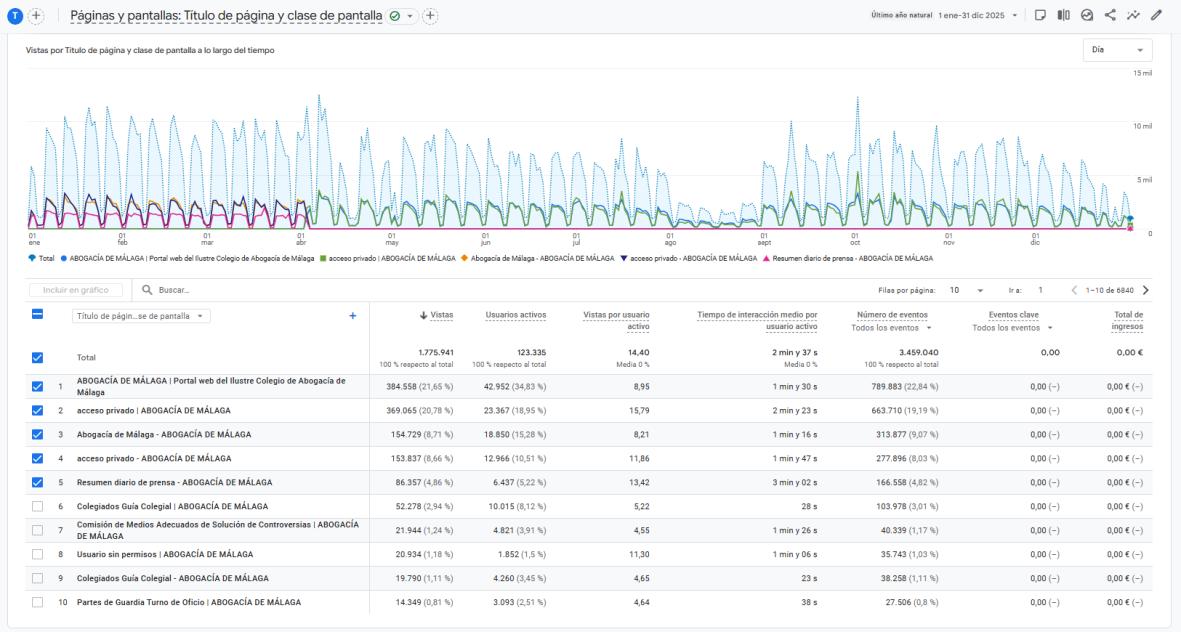Add a comparison with the plus icon beside the T badge
Screen dimensions: 1181x632
point(37,16)
